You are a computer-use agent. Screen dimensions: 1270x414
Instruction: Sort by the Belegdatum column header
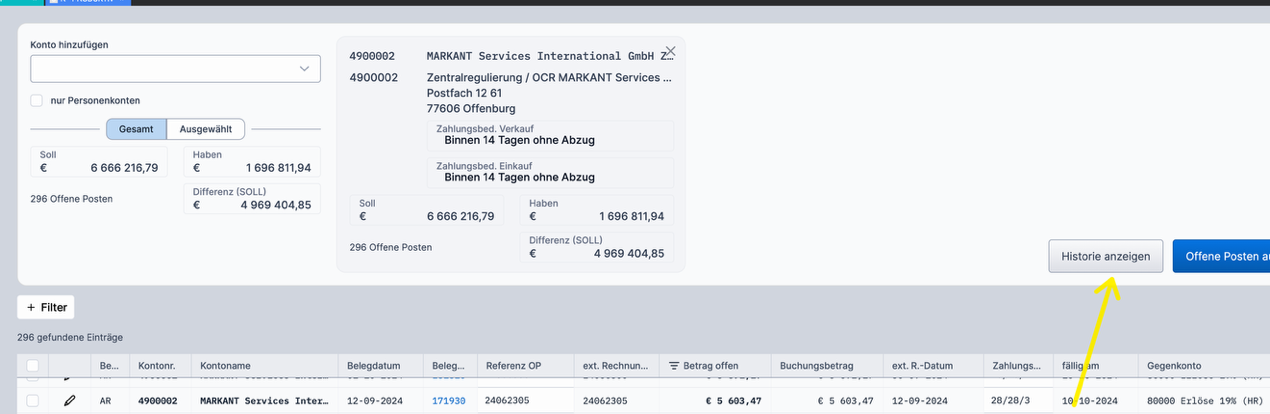(380, 366)
